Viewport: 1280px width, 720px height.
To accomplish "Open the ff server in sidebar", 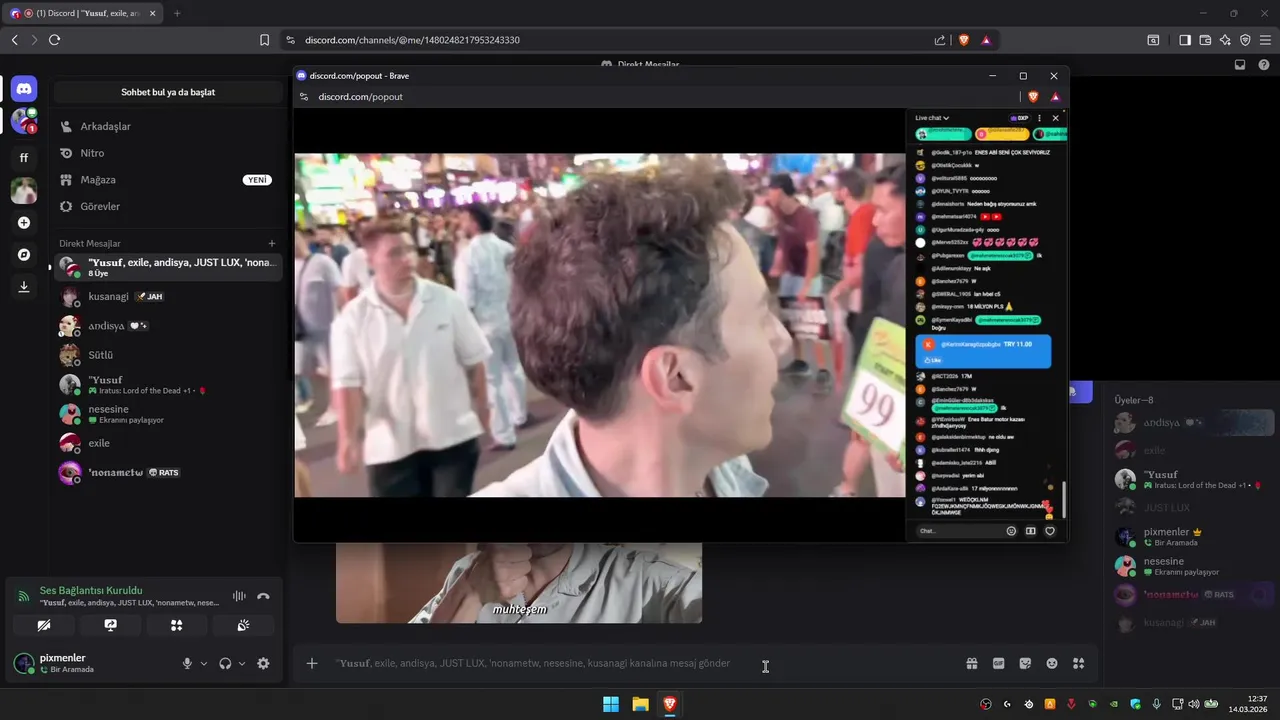I will coord(24,157).
